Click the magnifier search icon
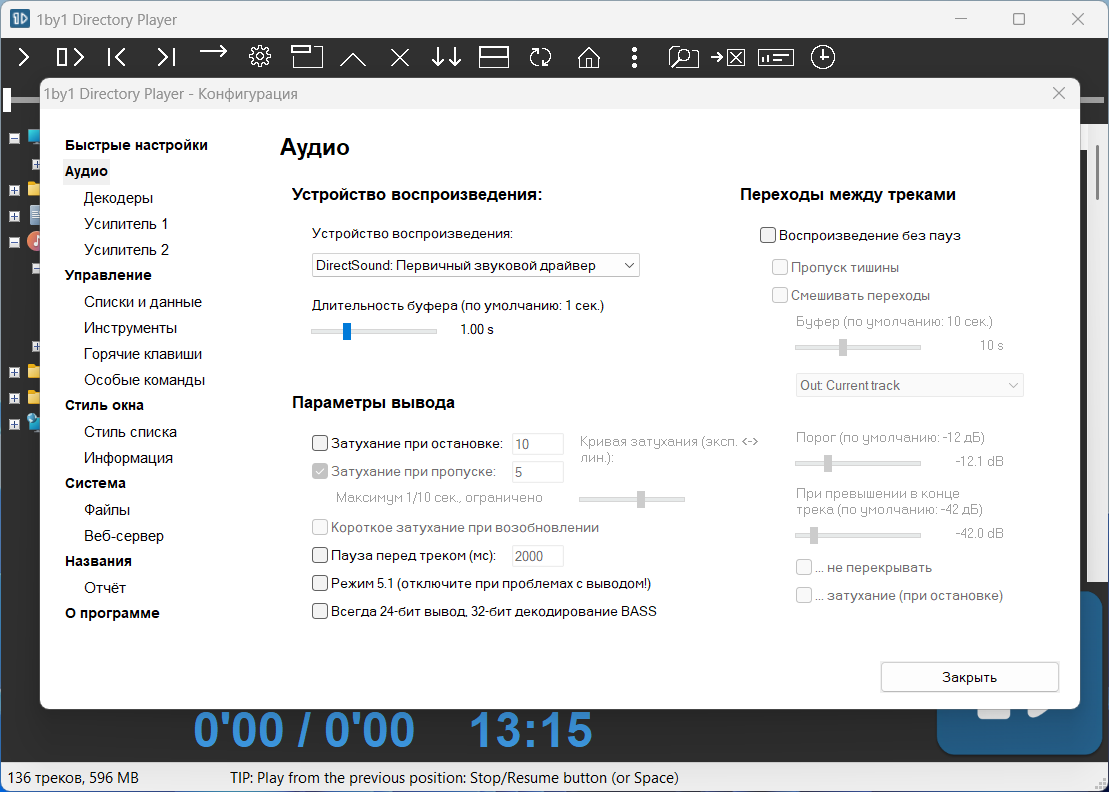Screen dimensions: 1109x792 pos(683,57)
